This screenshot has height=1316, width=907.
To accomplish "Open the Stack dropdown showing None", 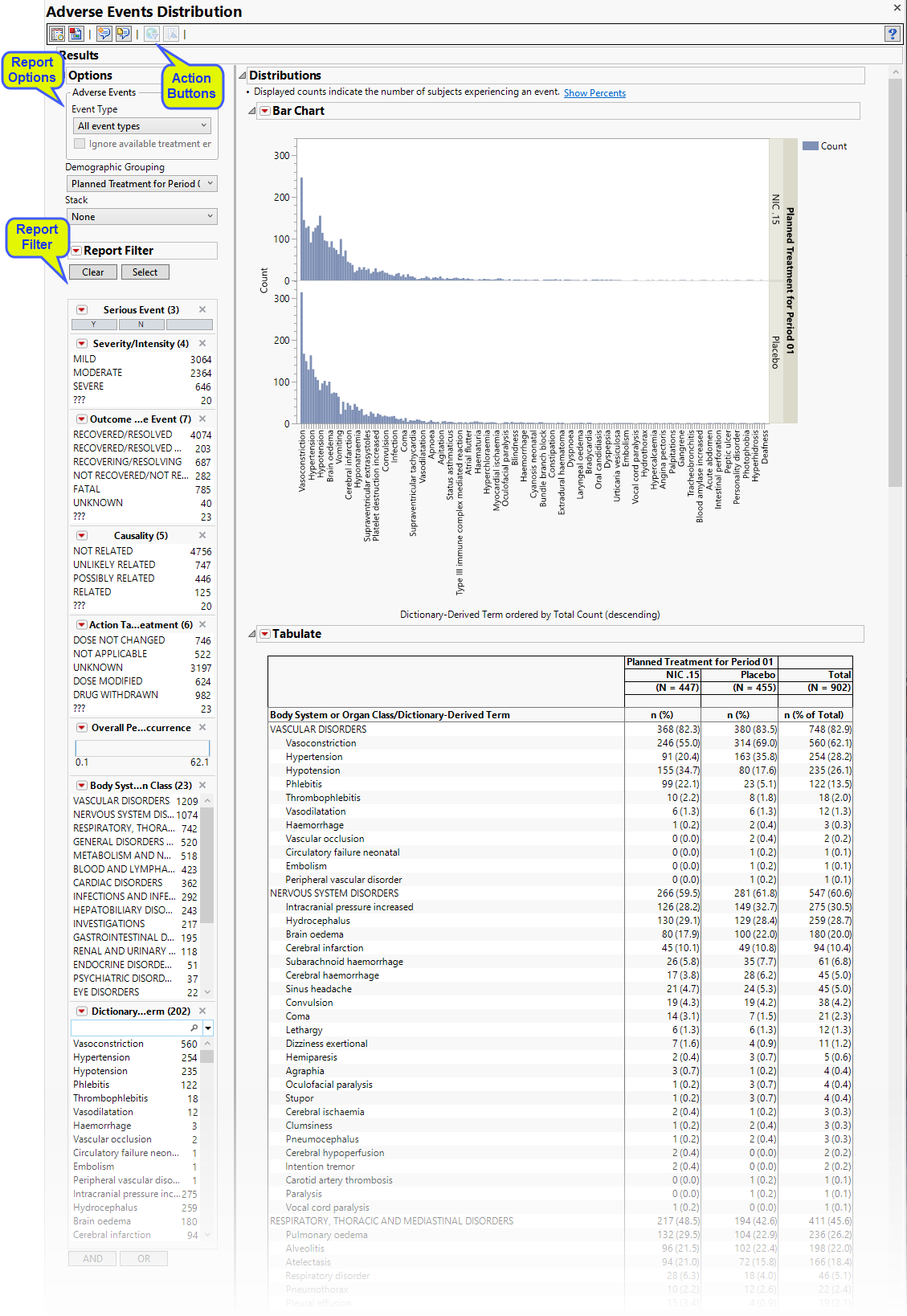I will pos(142,217).
